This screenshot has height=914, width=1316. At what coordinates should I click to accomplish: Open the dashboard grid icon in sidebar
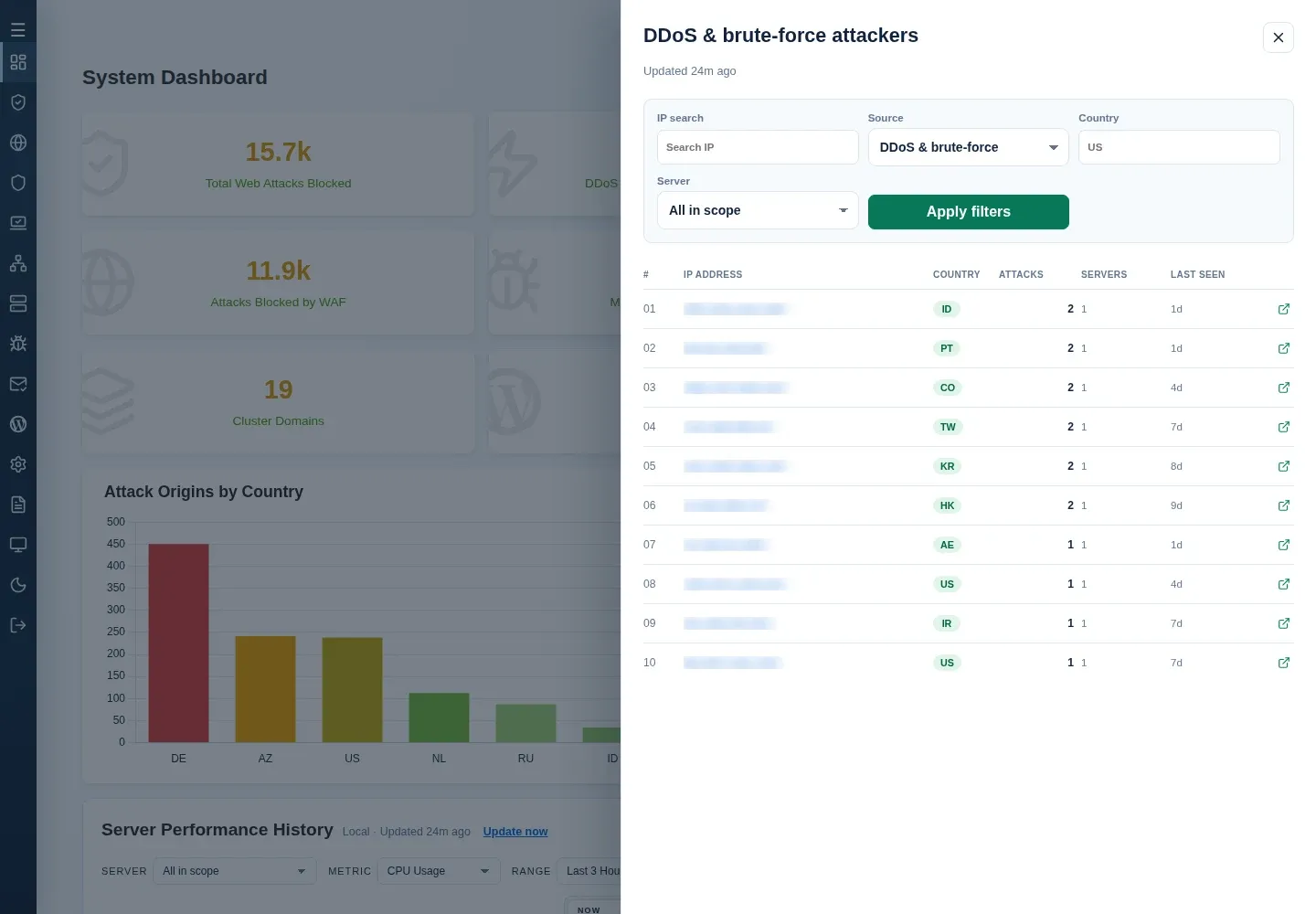click(17, 62)
